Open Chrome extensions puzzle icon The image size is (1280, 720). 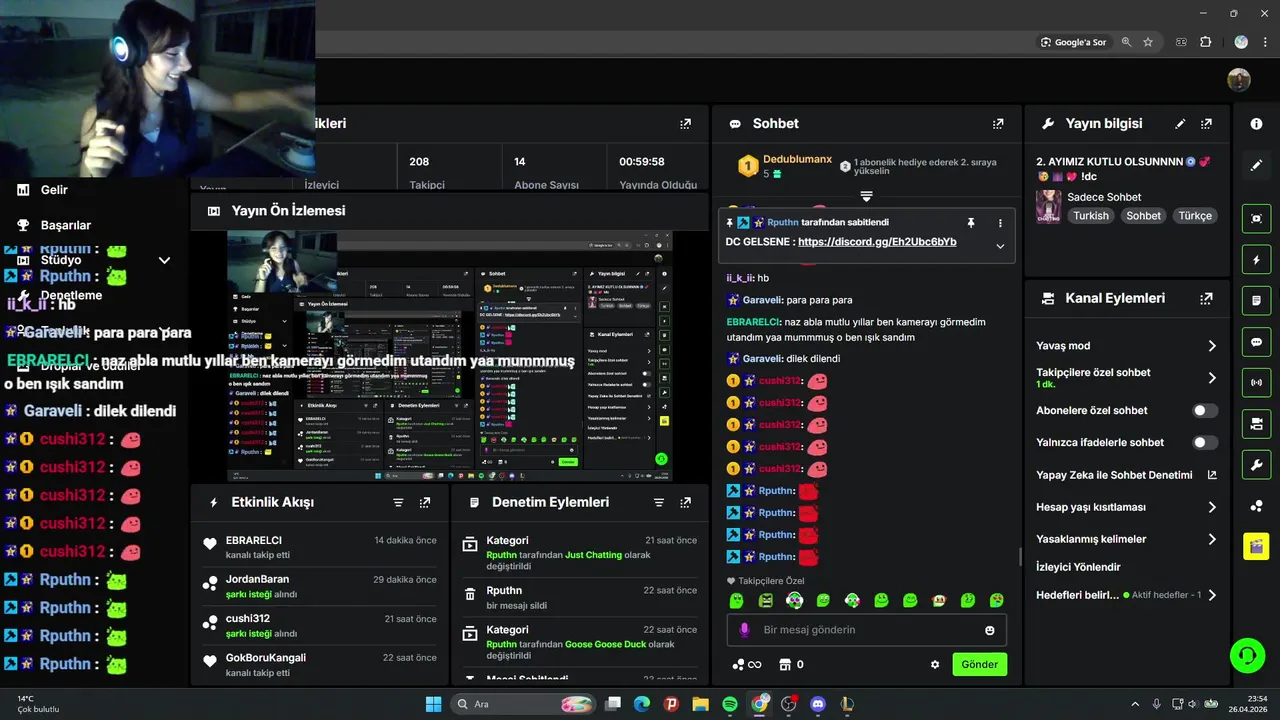(1205, 42)
